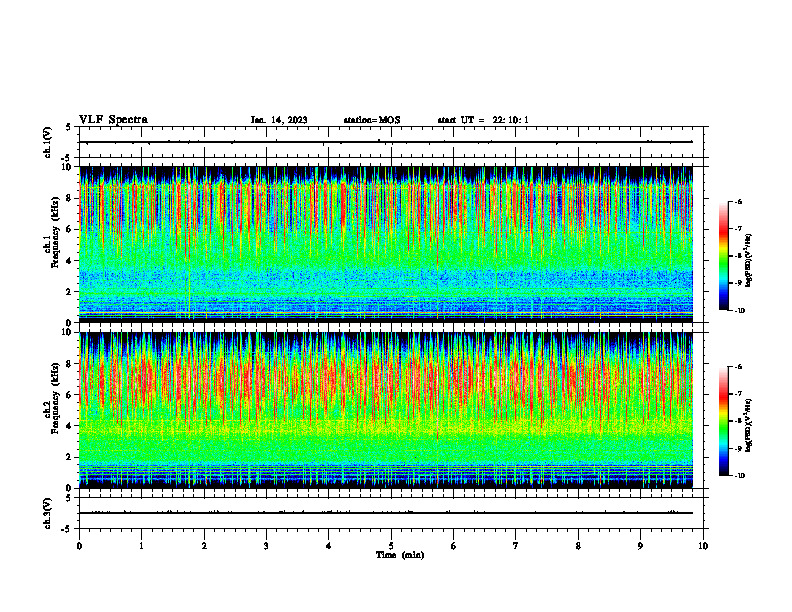Click the 'start UT = 22:10: 1' label
The height and width of the screenshot is (612, 792).
(x=483, y=120)
